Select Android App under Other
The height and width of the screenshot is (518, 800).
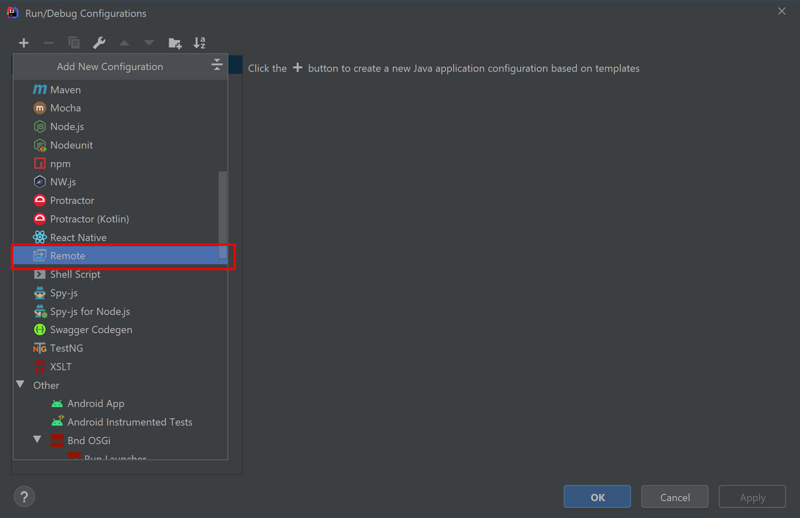pyautogui.click(x=120, y=403)
